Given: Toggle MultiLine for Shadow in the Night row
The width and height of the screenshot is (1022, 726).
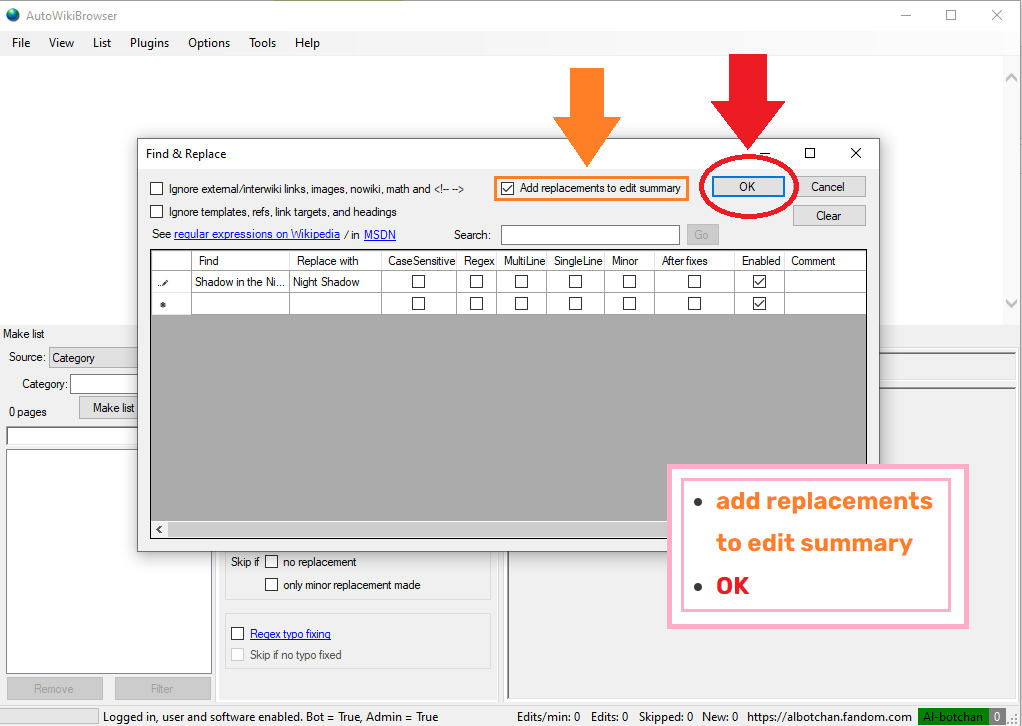Looking at the screenshot, I should 521,282.
